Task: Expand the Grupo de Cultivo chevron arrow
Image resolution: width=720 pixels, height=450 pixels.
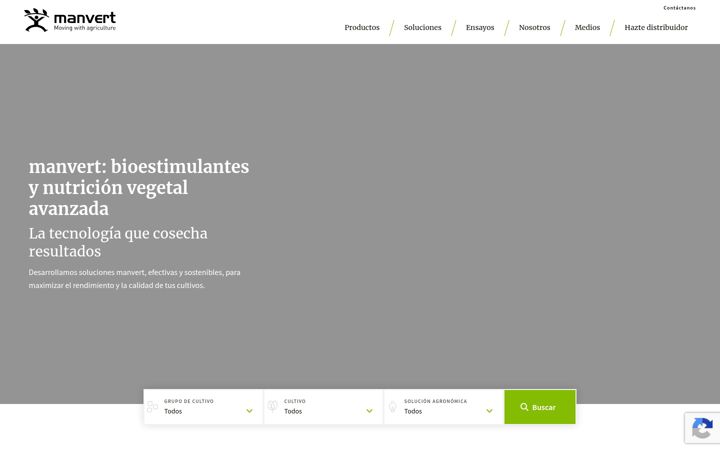Action: 249,411
